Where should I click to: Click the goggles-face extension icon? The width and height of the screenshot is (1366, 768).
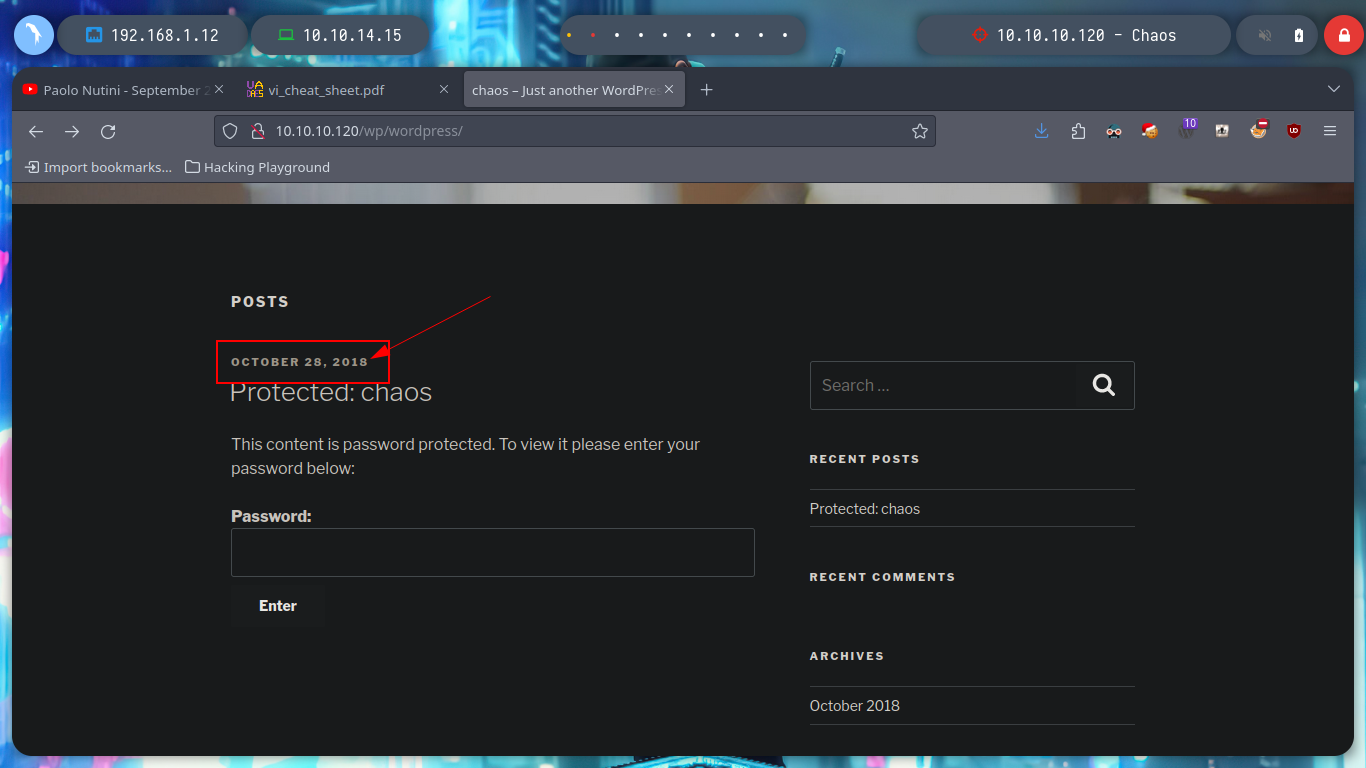click(x=1114, y=131)
